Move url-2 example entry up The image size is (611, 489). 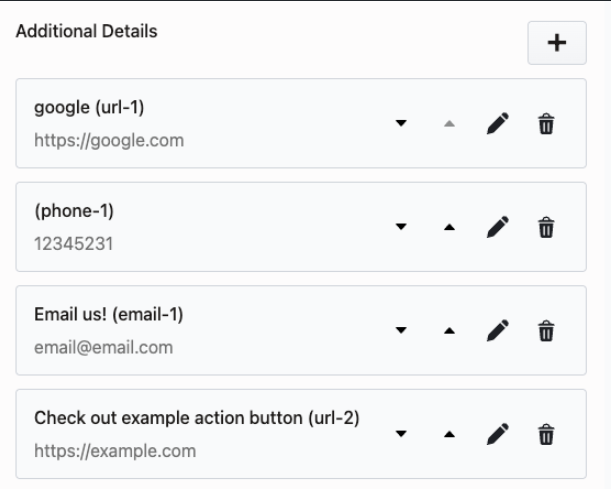449,434
